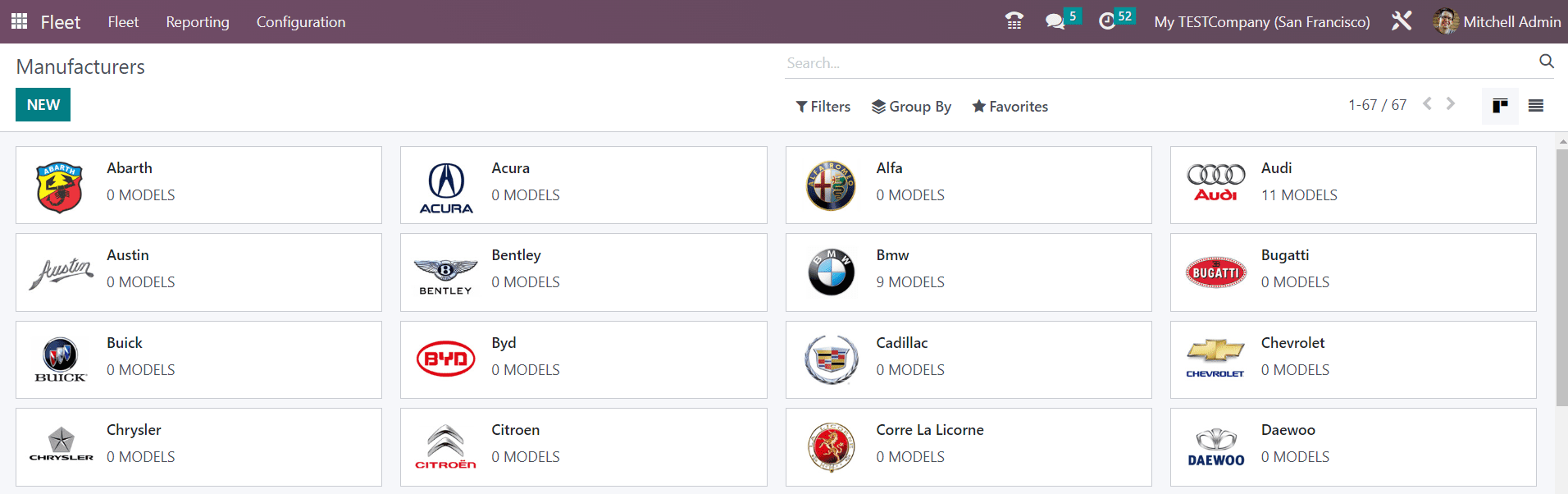The image size is (1568, 494).
Task: Open the Reporting menu
Action: point(198,22)
